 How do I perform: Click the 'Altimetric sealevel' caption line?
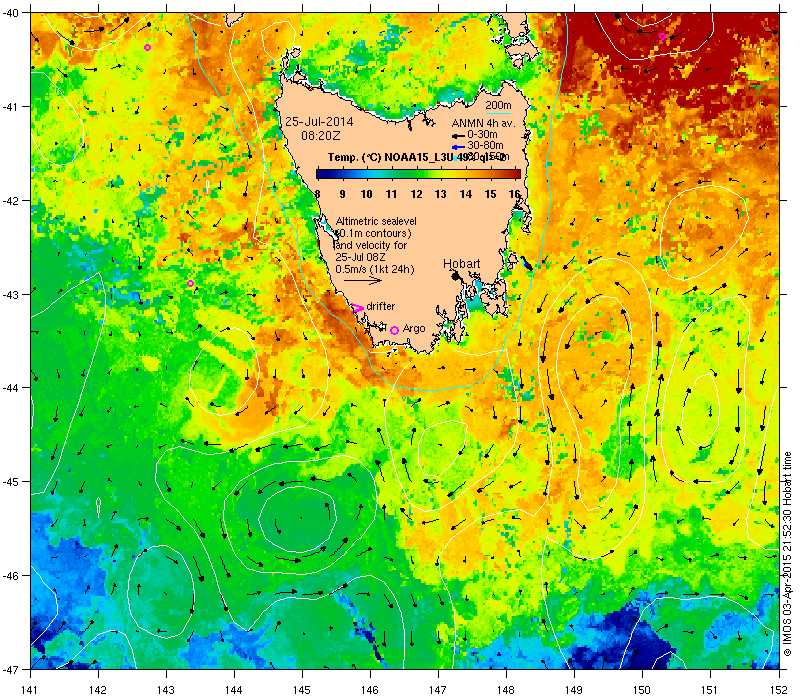[x=376, y=221]
